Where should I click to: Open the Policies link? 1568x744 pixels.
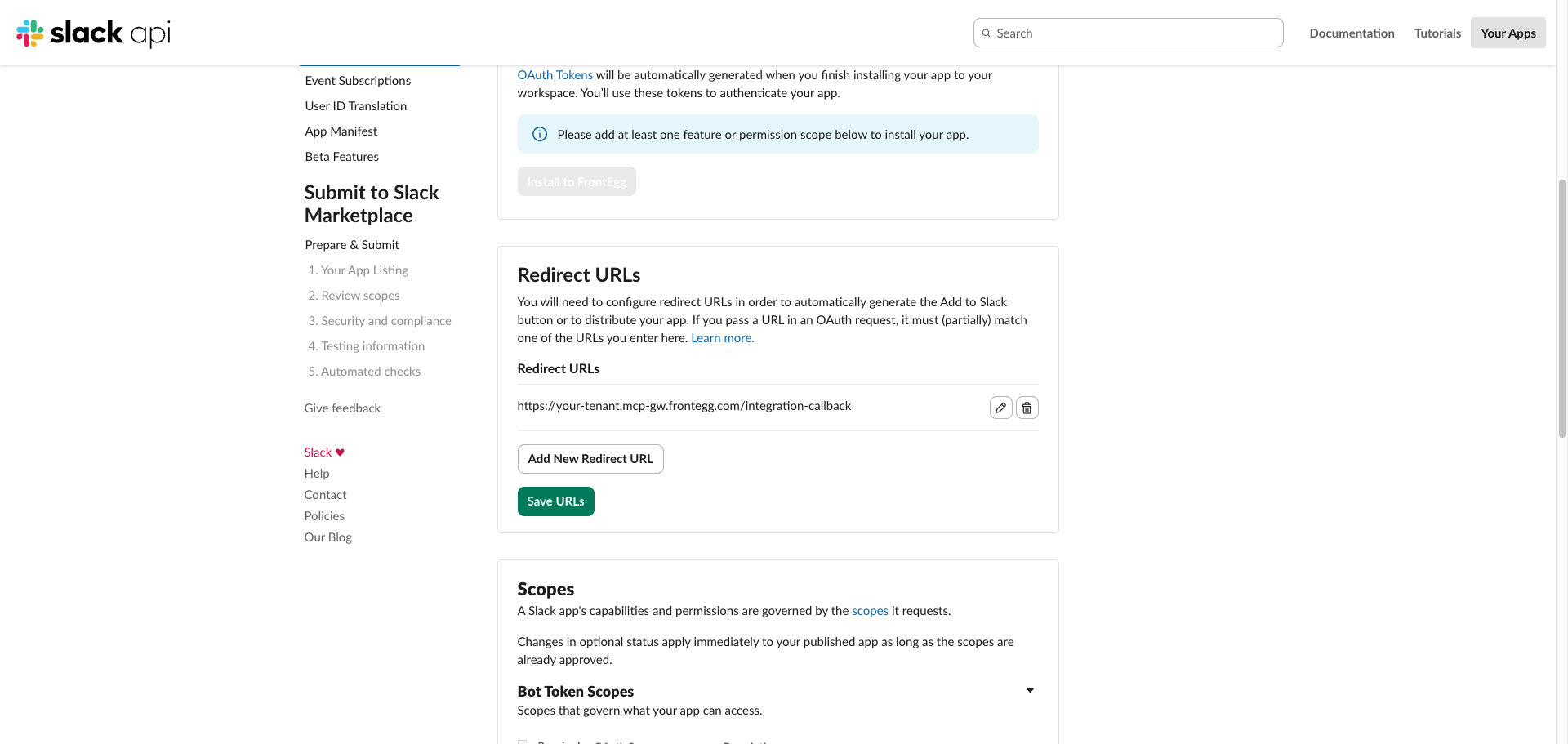click(x=324, y=516)
